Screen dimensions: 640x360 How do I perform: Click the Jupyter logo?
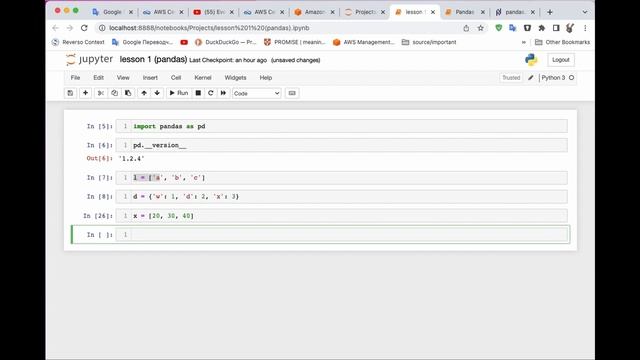89,60
